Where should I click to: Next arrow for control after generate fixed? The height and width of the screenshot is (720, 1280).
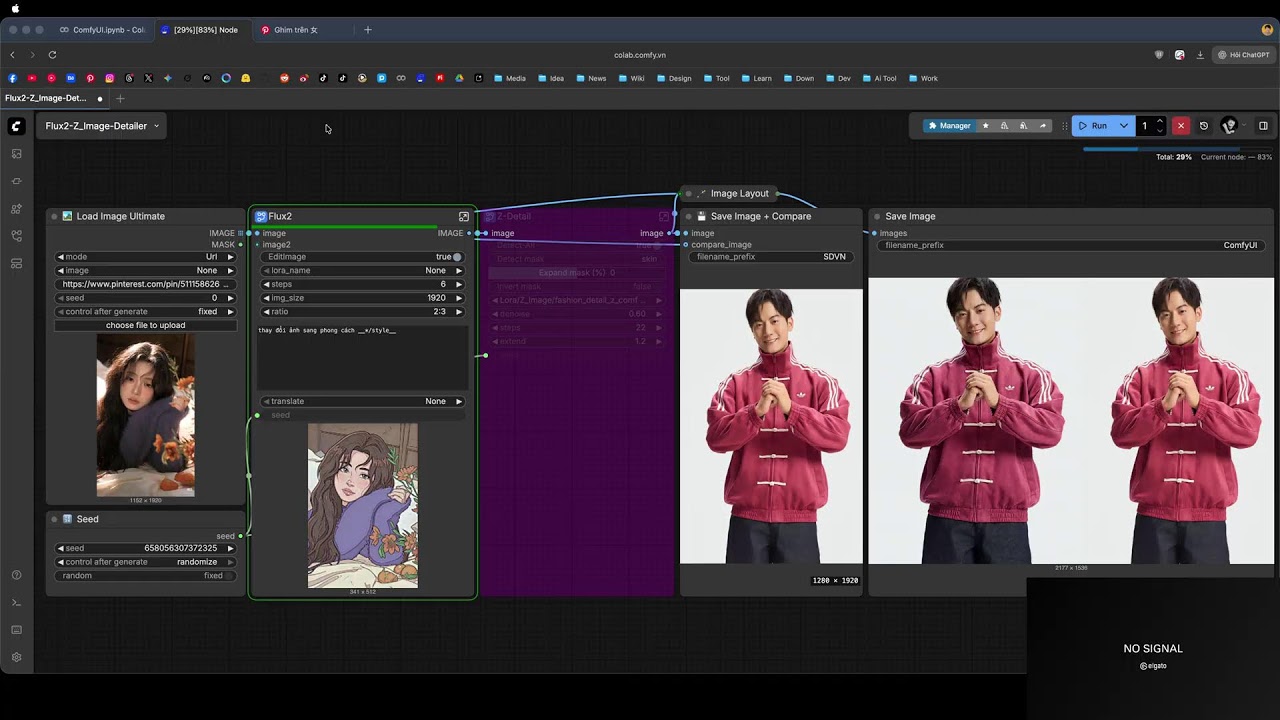(x=230, y=311)
